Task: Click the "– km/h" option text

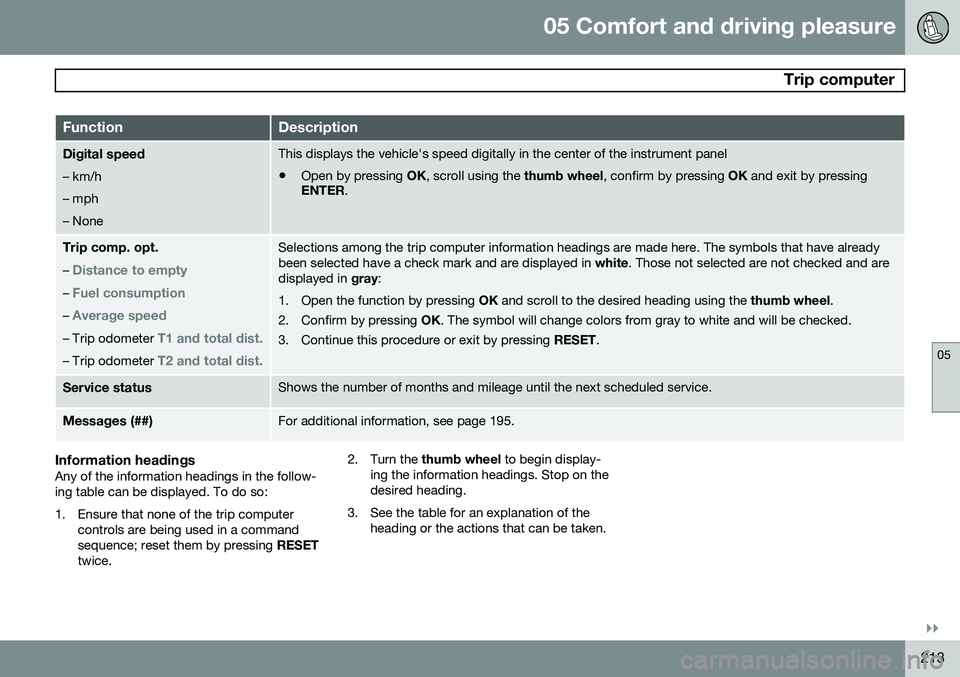Action: click(82, 177)
